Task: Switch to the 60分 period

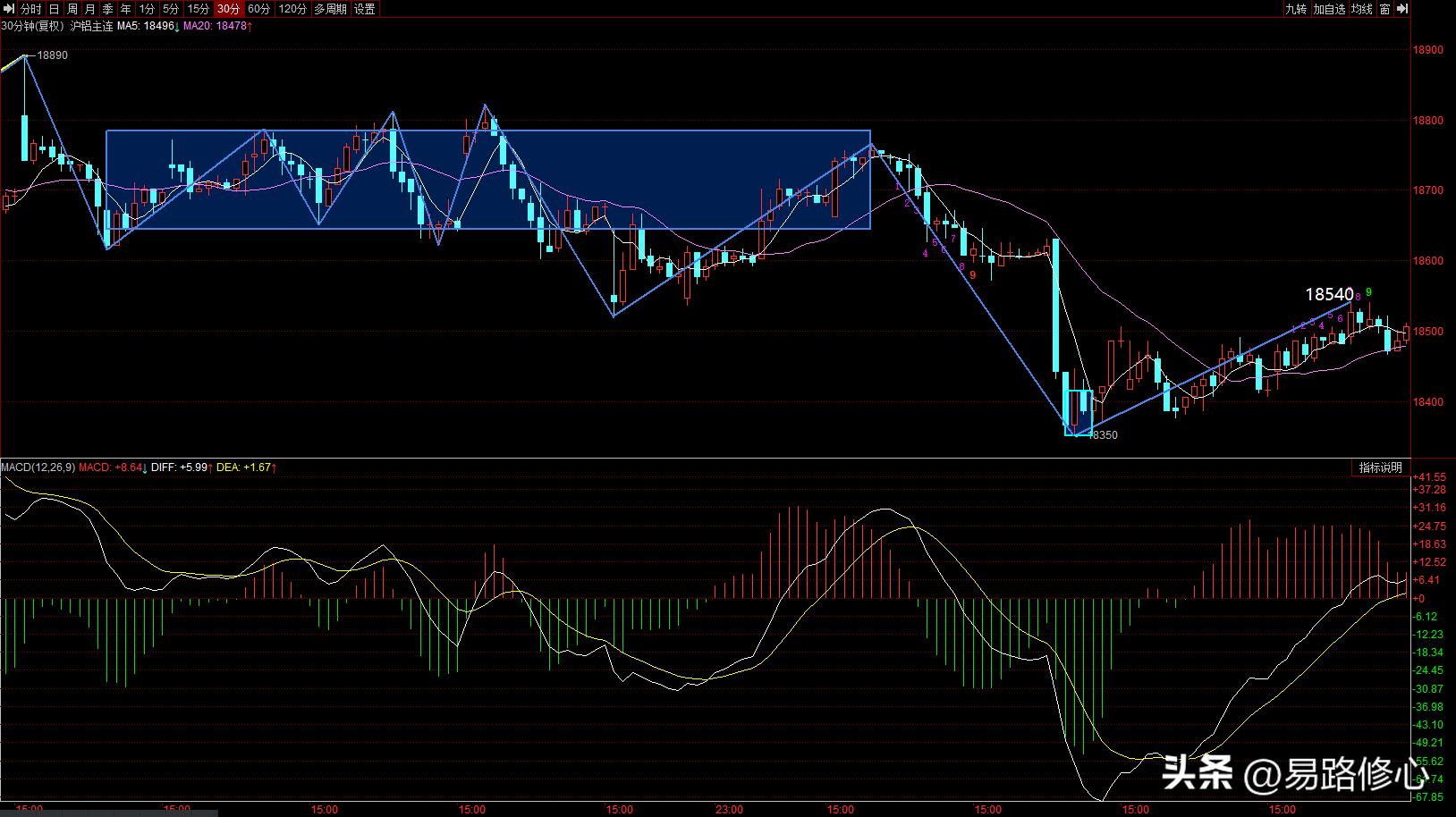Action: coord(259,9)
